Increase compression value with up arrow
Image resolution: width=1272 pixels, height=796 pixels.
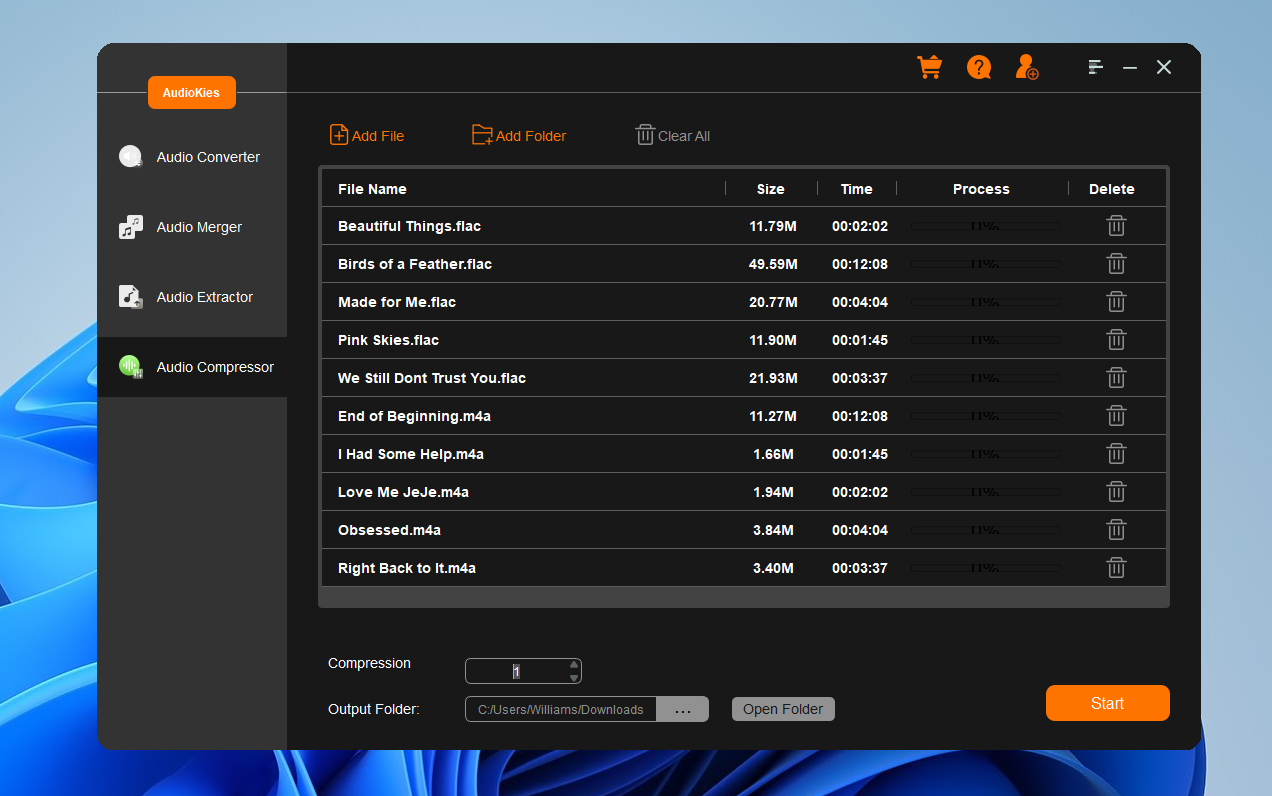click(574, 664)
